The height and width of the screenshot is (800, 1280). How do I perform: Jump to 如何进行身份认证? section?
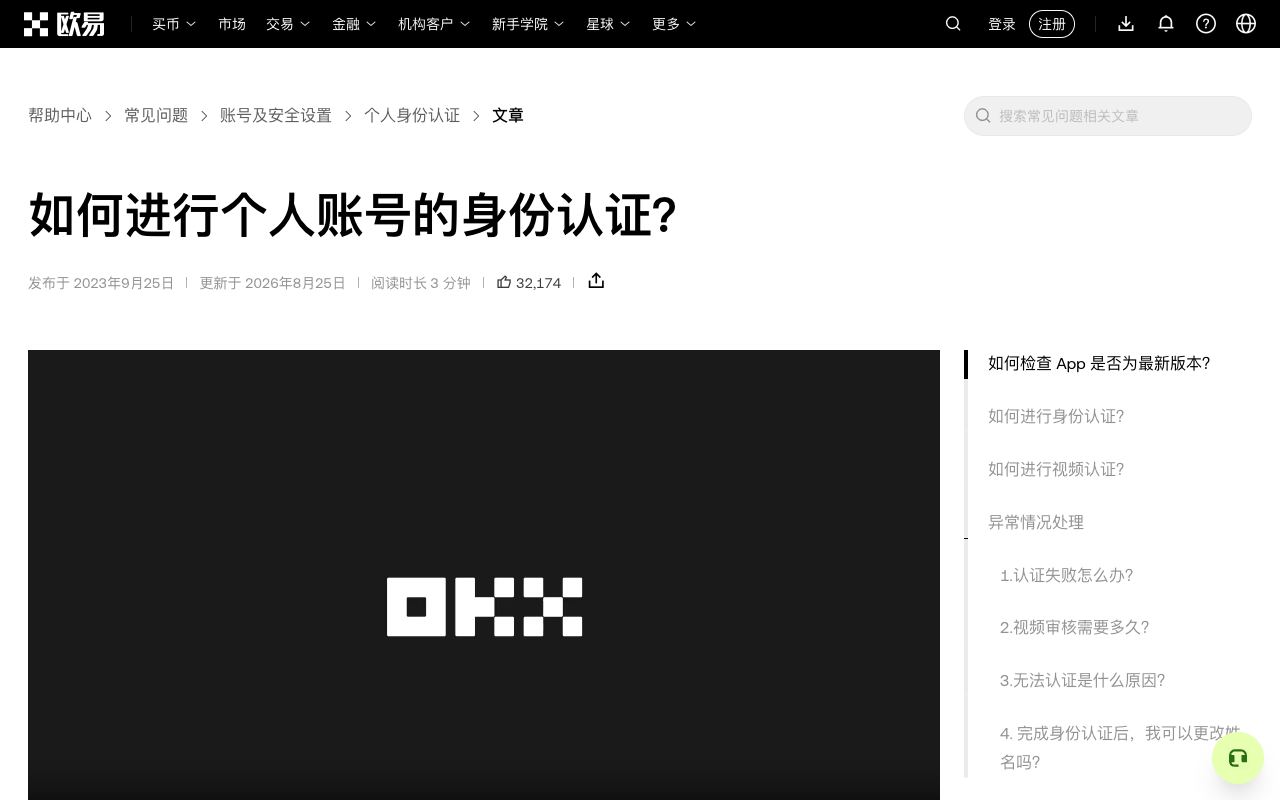[1056, 417]
